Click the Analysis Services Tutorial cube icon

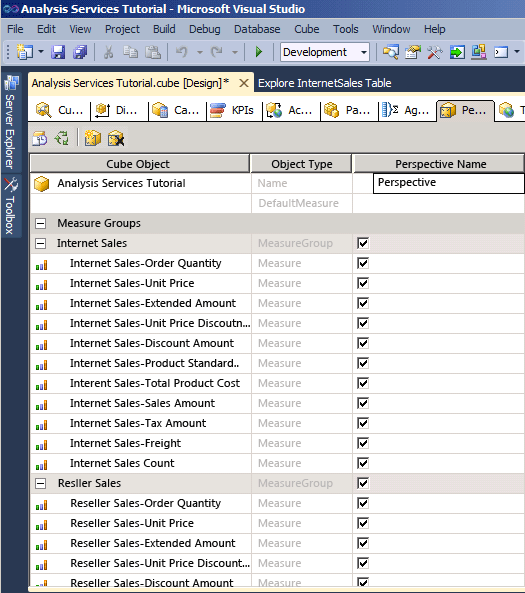tap(42, 184)
